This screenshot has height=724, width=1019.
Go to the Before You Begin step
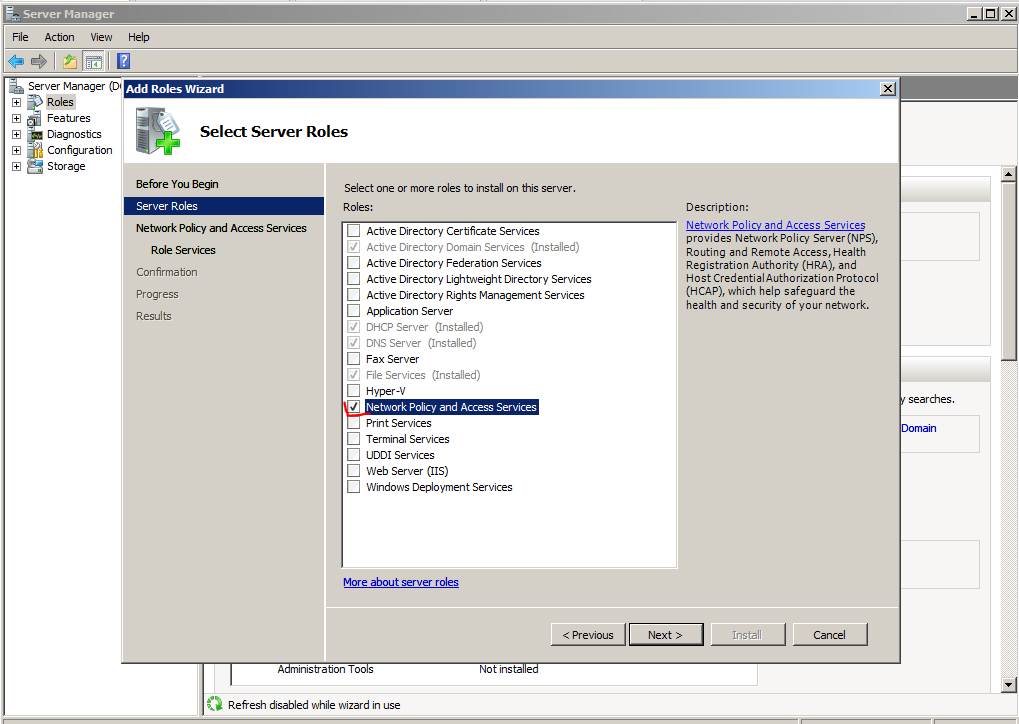pos(177,184)
